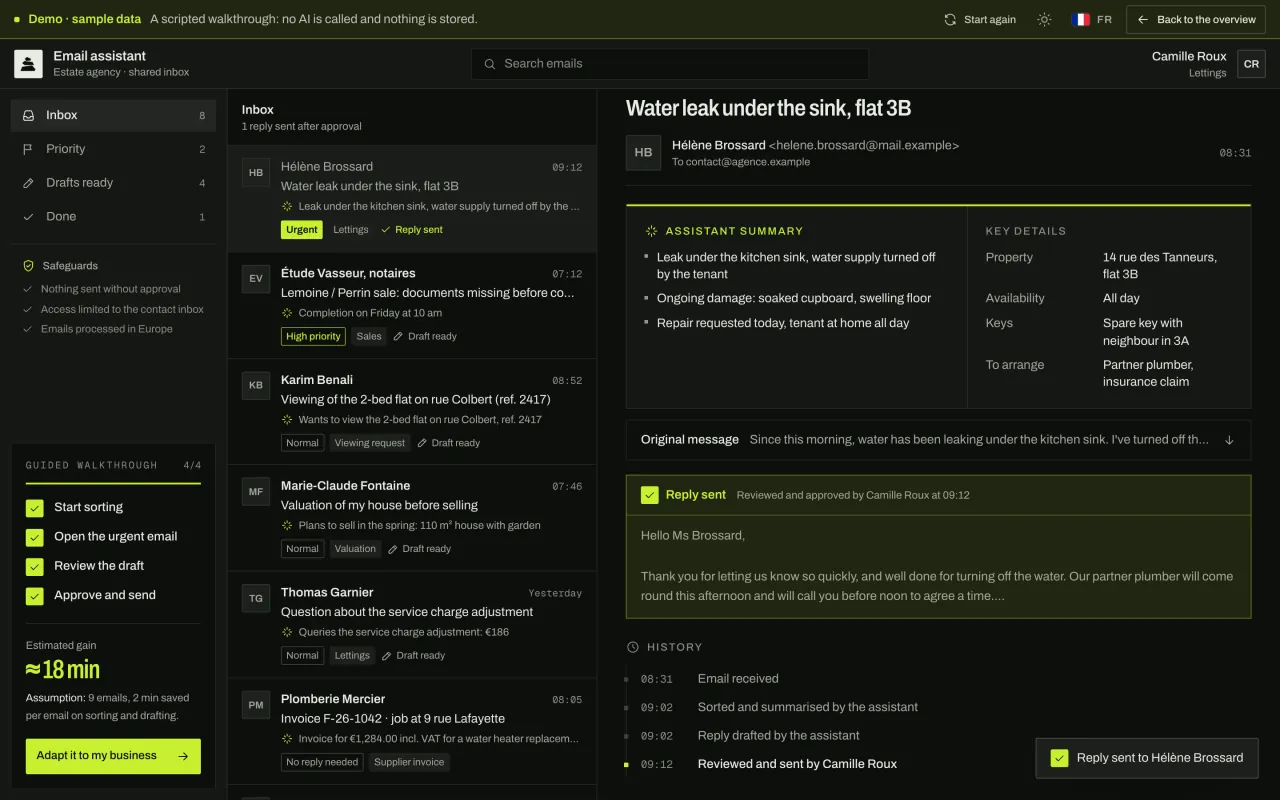
Task: Open the Priority folder
Action: click(113, 149)
